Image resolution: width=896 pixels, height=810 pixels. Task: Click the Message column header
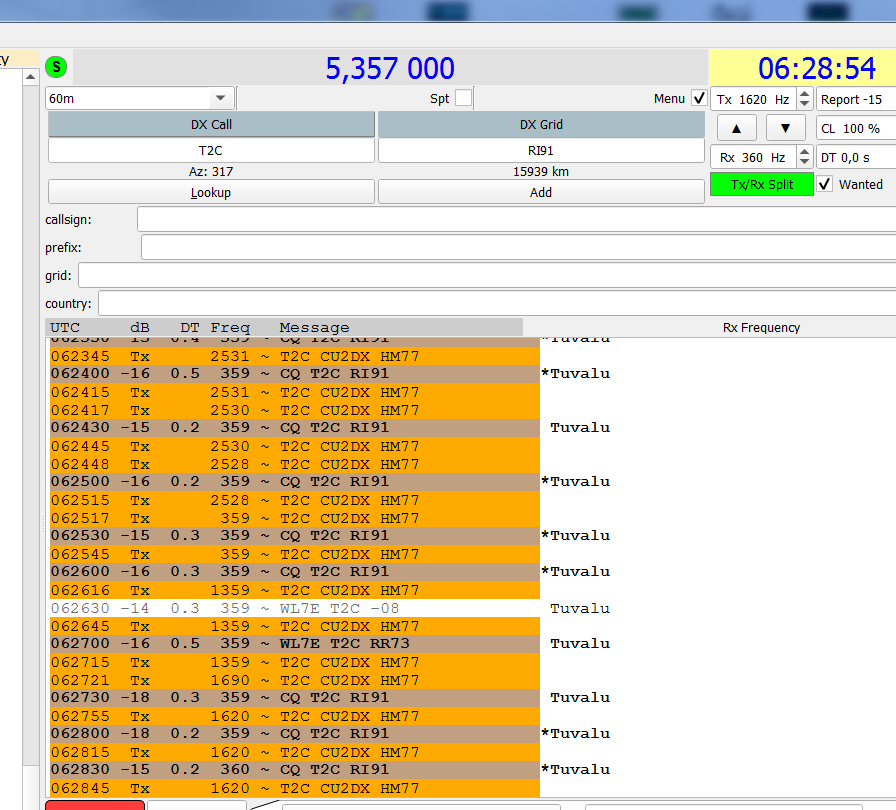tap(314, 327)
